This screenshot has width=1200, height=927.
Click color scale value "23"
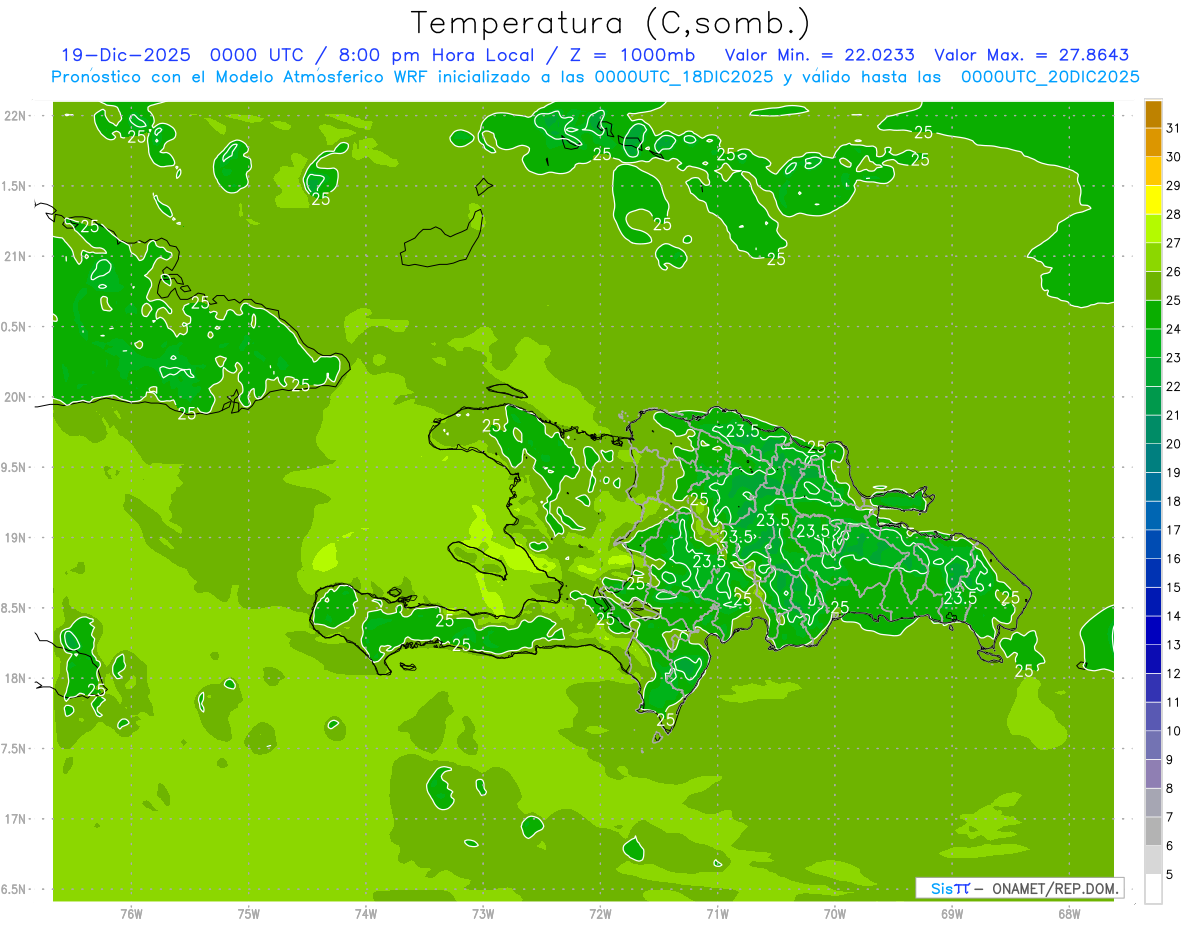point(1174,358)
